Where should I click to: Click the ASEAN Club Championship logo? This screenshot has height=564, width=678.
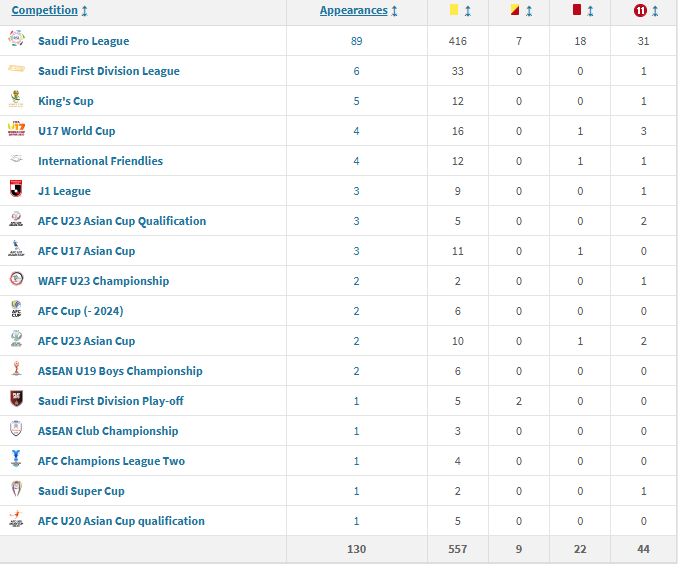coord(16,430)
